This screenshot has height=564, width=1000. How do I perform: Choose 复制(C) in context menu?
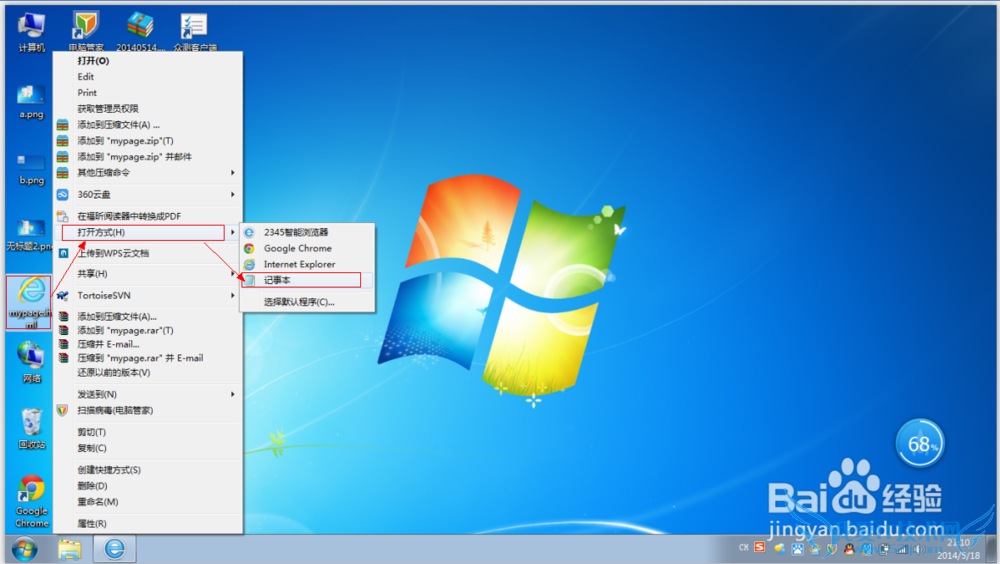pos(148,448)
